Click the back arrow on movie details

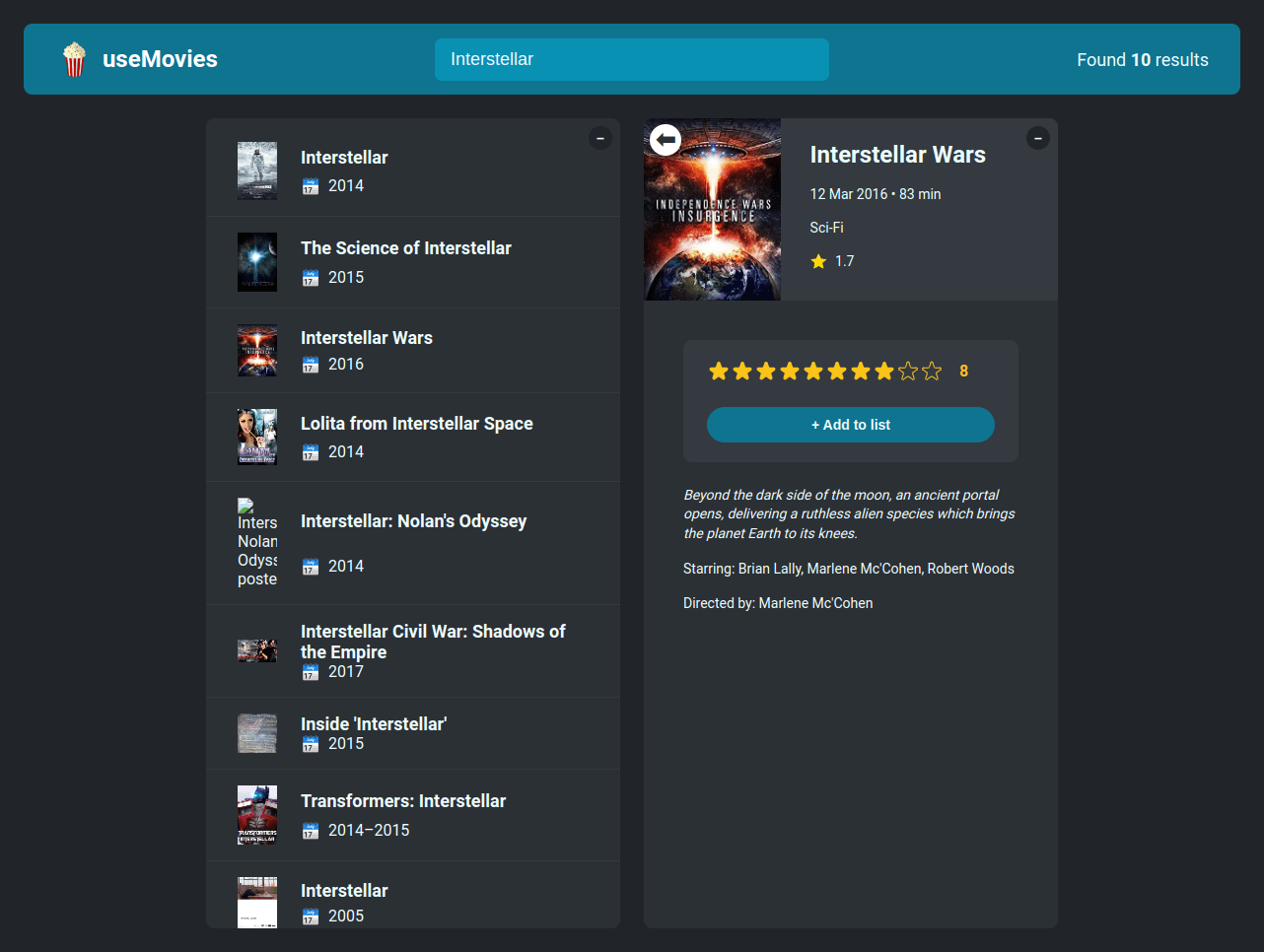pyautogui.click(x=666, y=140)
